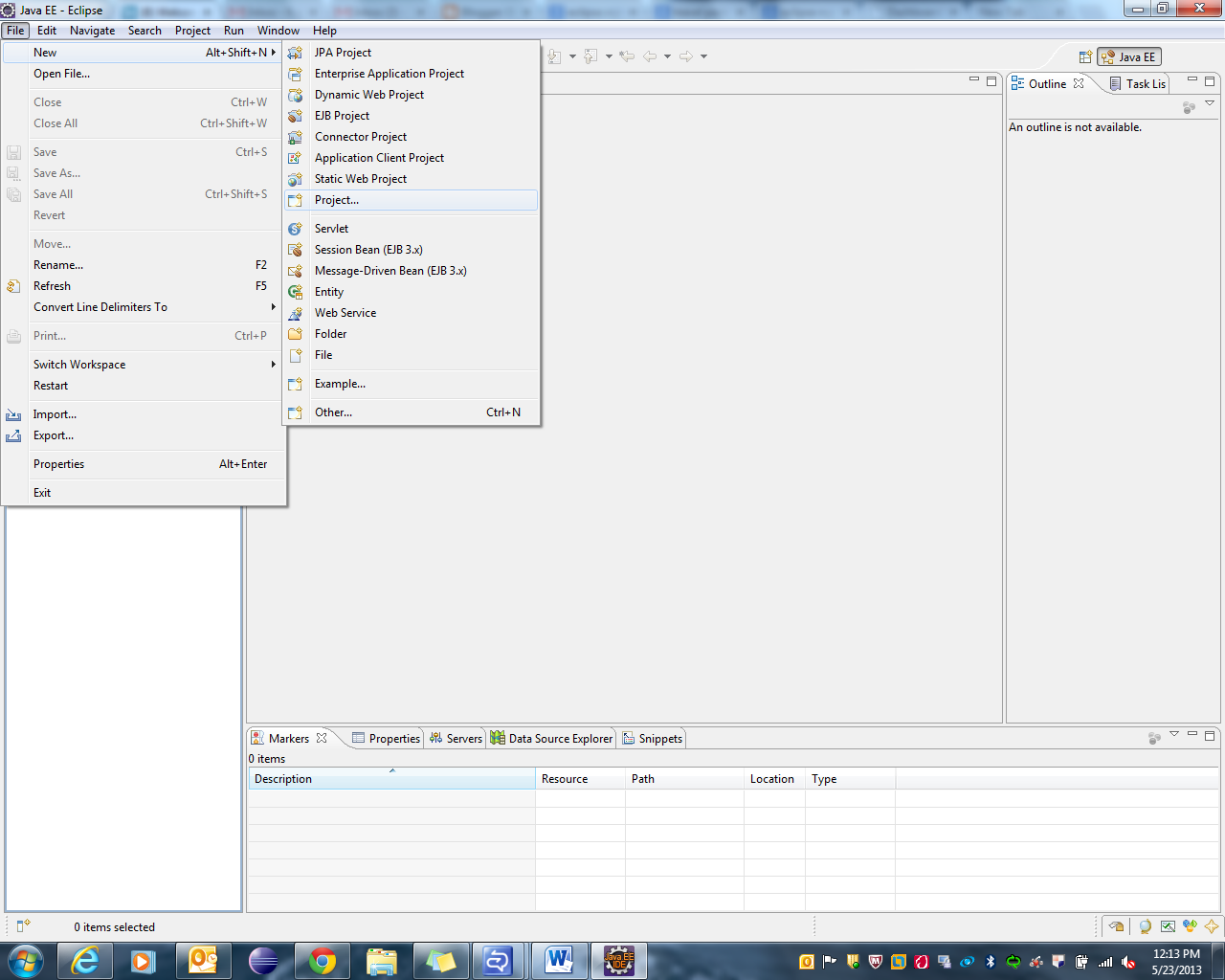Choose Exit from the File menu
Screen dimensions: 1225x980
144,493
